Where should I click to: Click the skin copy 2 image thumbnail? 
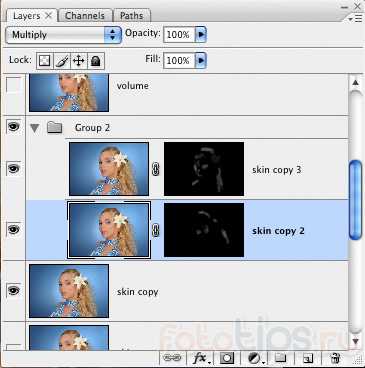pos(109,230)
